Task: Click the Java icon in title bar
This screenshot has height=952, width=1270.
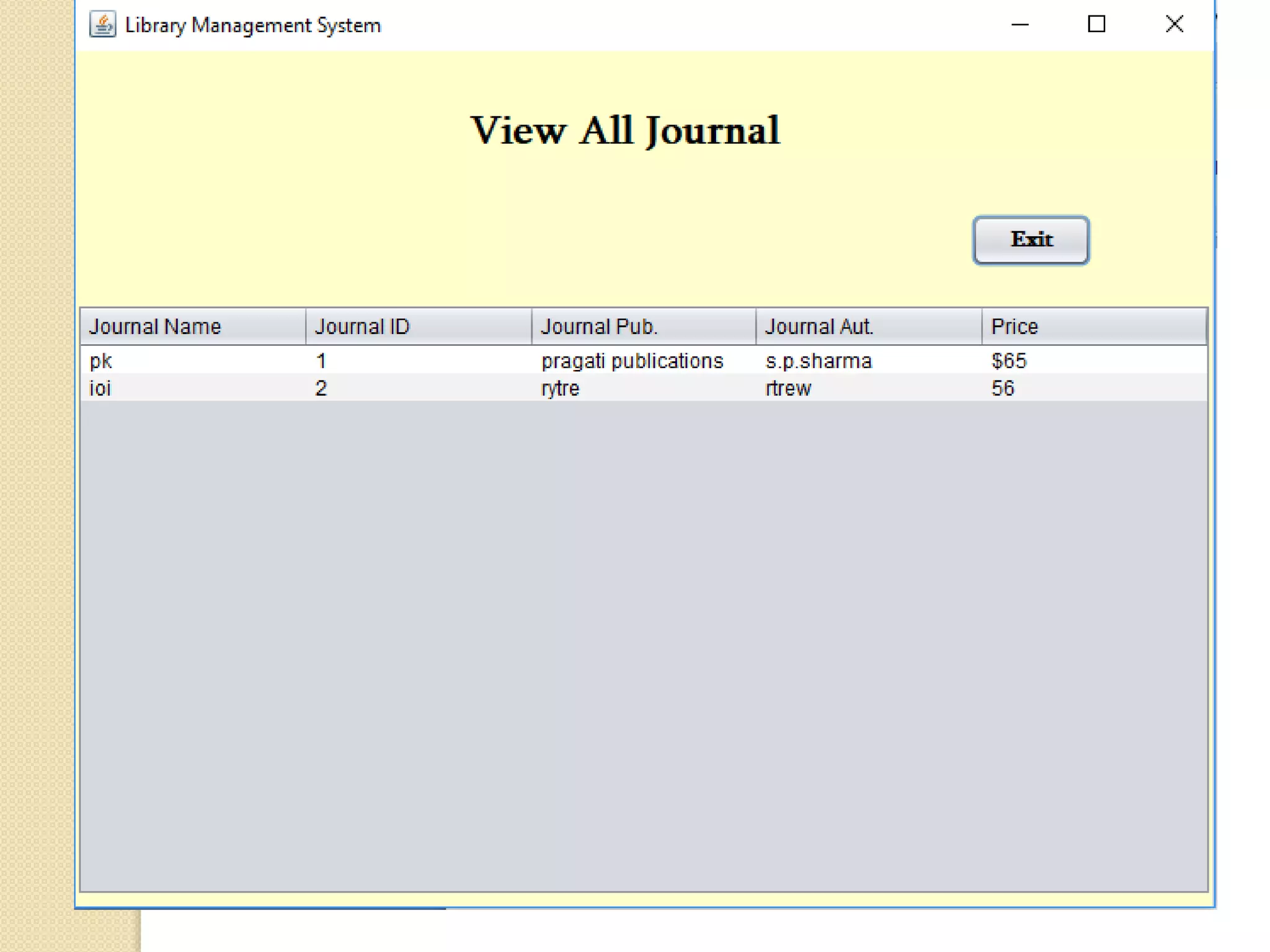Action: (102, 25)
